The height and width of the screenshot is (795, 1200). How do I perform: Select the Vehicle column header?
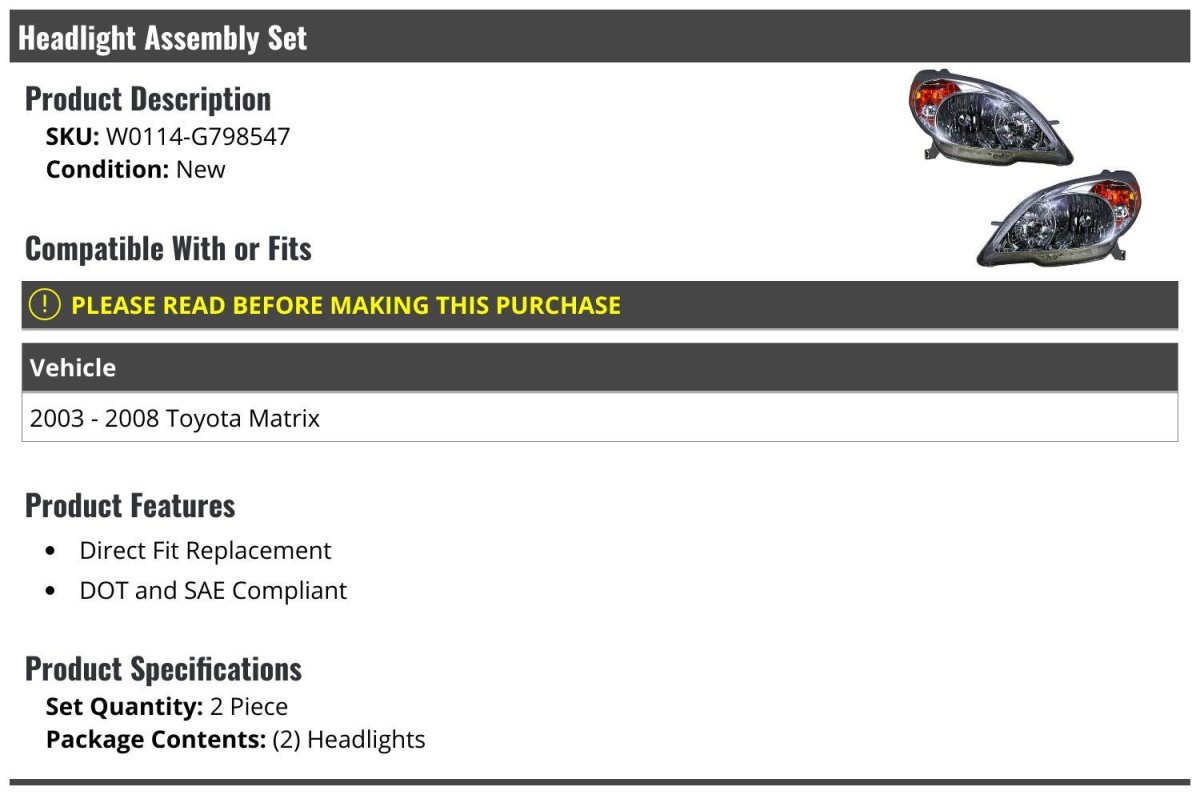tap(73, 368)
